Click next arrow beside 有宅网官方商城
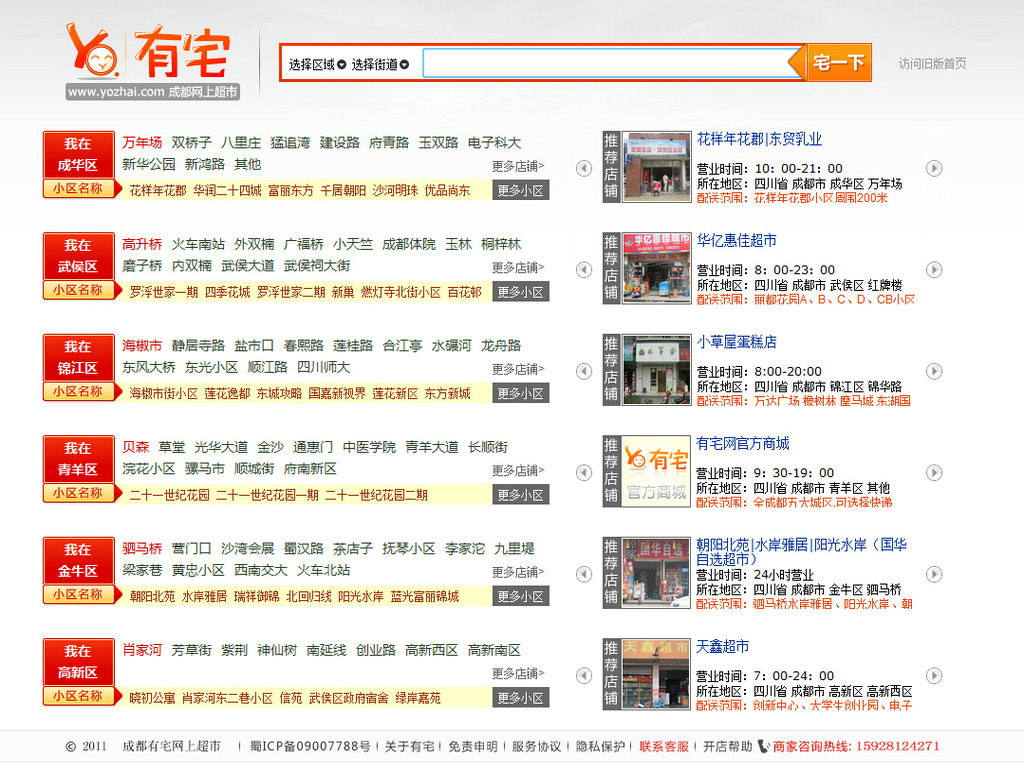1024x768 pixels. 933,472
